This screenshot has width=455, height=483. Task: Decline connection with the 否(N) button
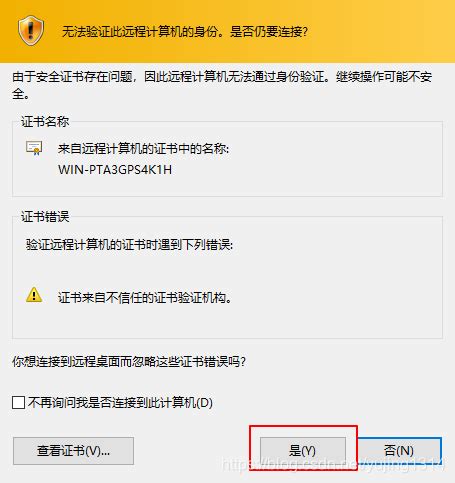coord(399,451)
